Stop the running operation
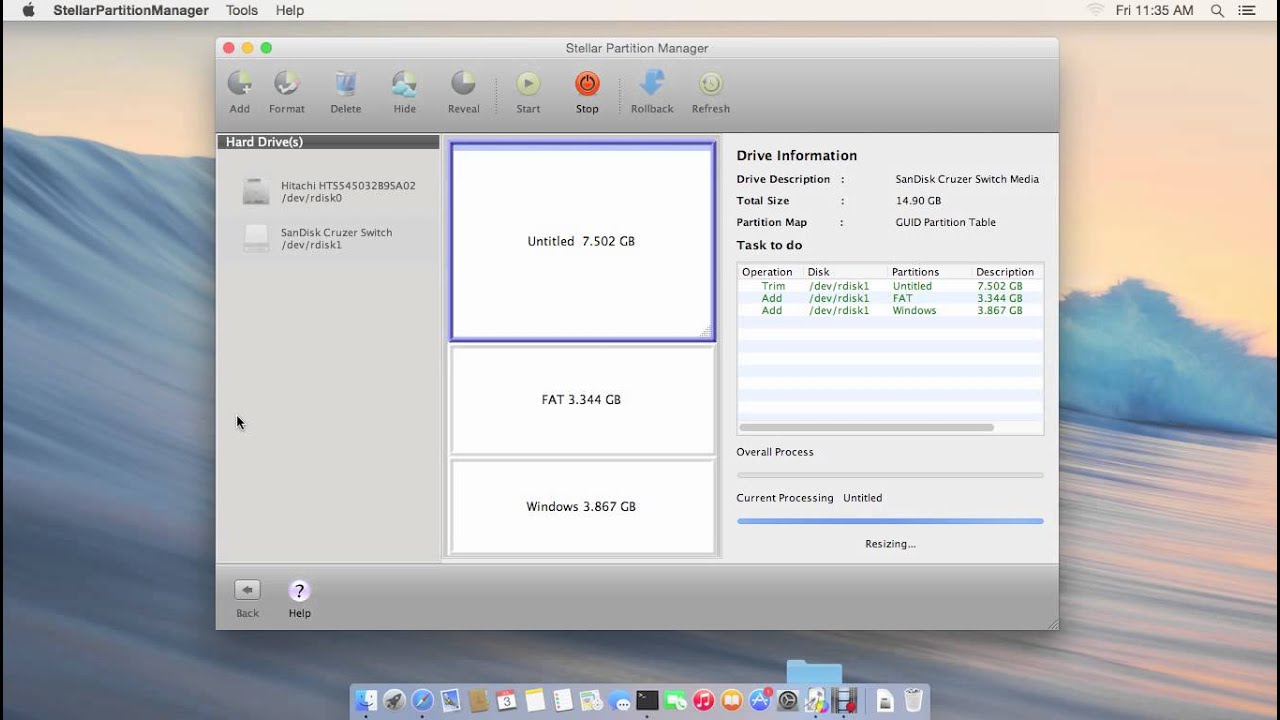Viewport: 1280px width, 720px height. [x=587, y=83]
